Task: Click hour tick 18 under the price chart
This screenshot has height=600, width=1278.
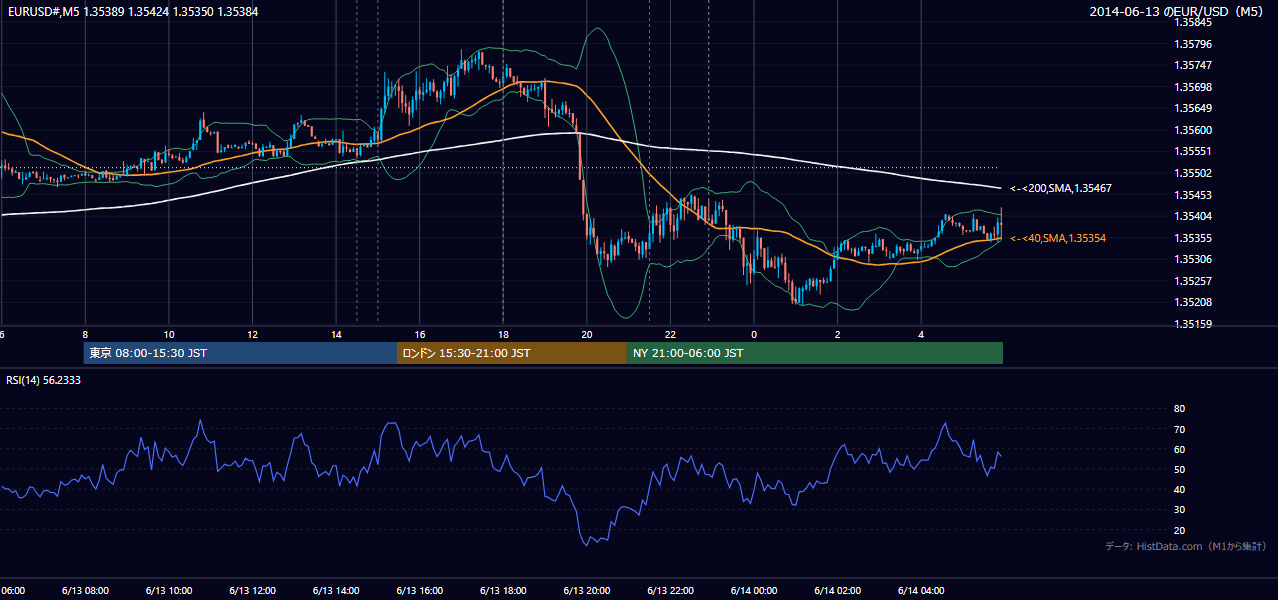Action: point(503,334)
